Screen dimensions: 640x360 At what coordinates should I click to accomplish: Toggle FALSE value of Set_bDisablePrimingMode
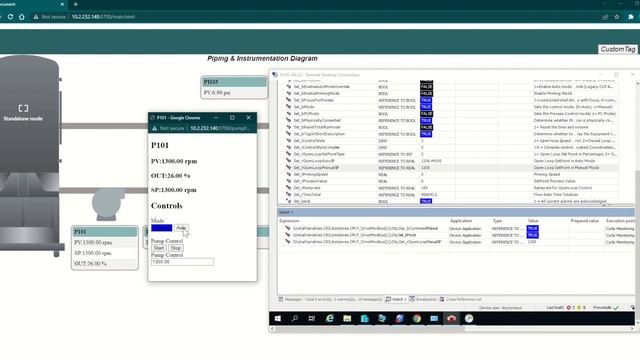[x=426, y=93]
